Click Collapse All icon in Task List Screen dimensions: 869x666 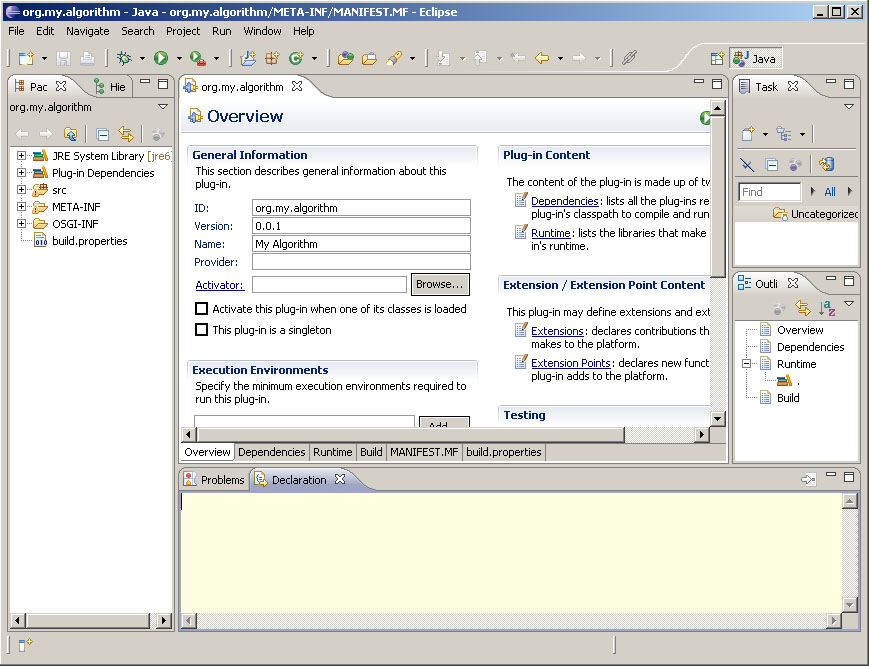pos(771,165)
